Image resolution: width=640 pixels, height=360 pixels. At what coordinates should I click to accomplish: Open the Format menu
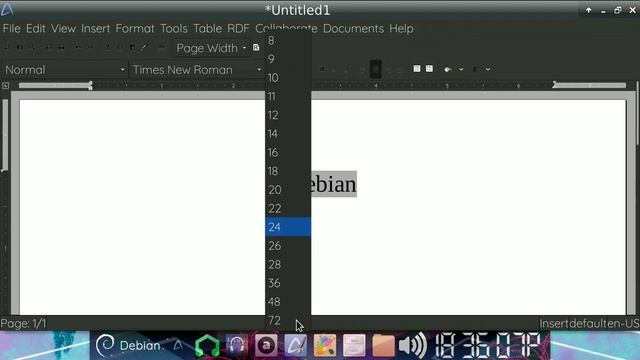[135, 29]
